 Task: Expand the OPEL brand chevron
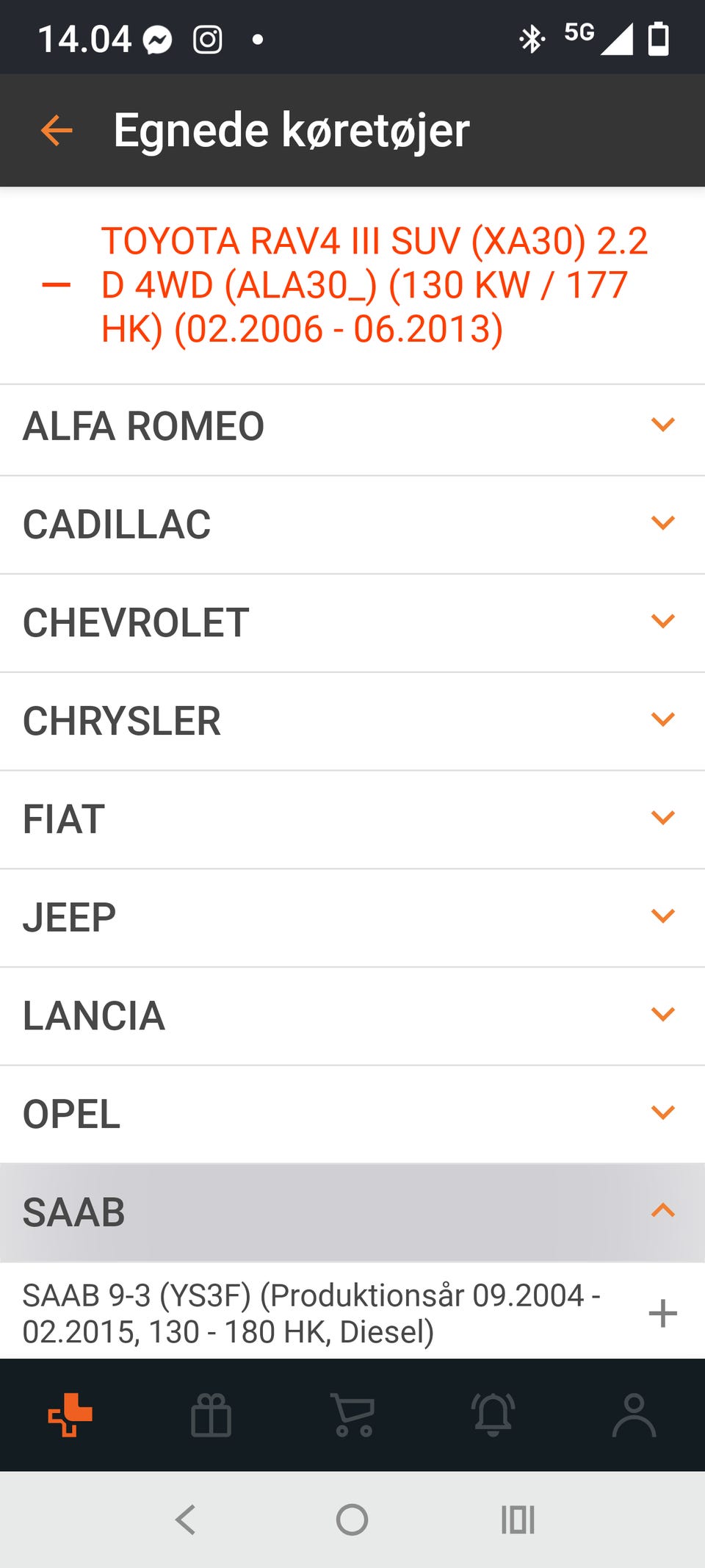662,1112
